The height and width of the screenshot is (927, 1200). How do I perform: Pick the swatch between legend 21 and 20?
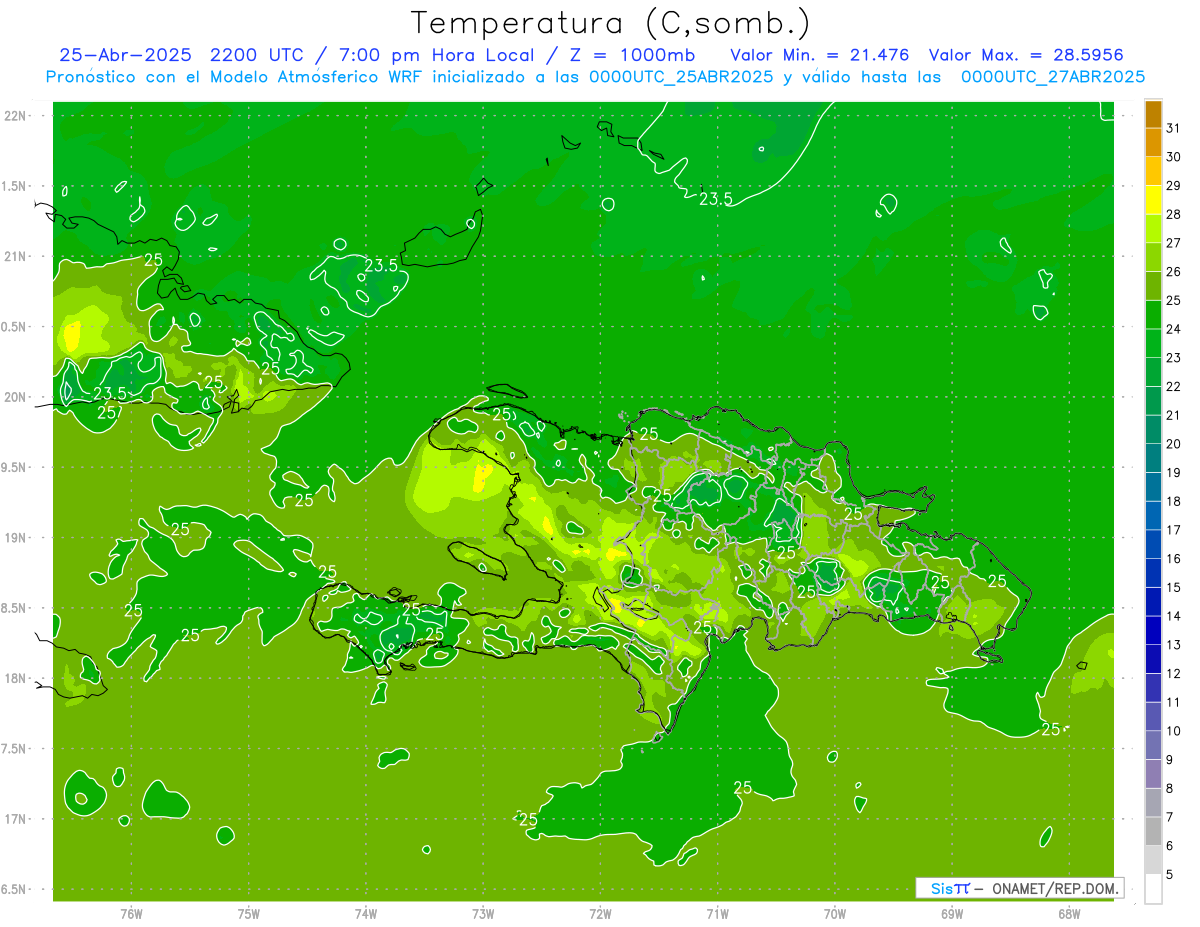pyautogui.click(x=1153, y=430)
